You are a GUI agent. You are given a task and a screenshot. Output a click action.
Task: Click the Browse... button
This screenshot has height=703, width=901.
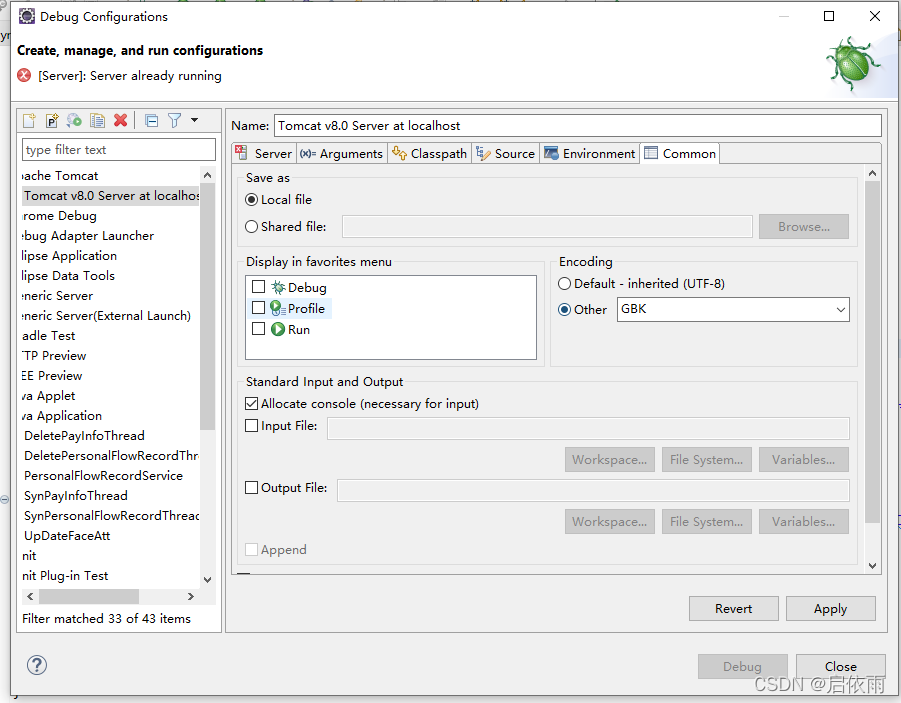tap(804, 226)
